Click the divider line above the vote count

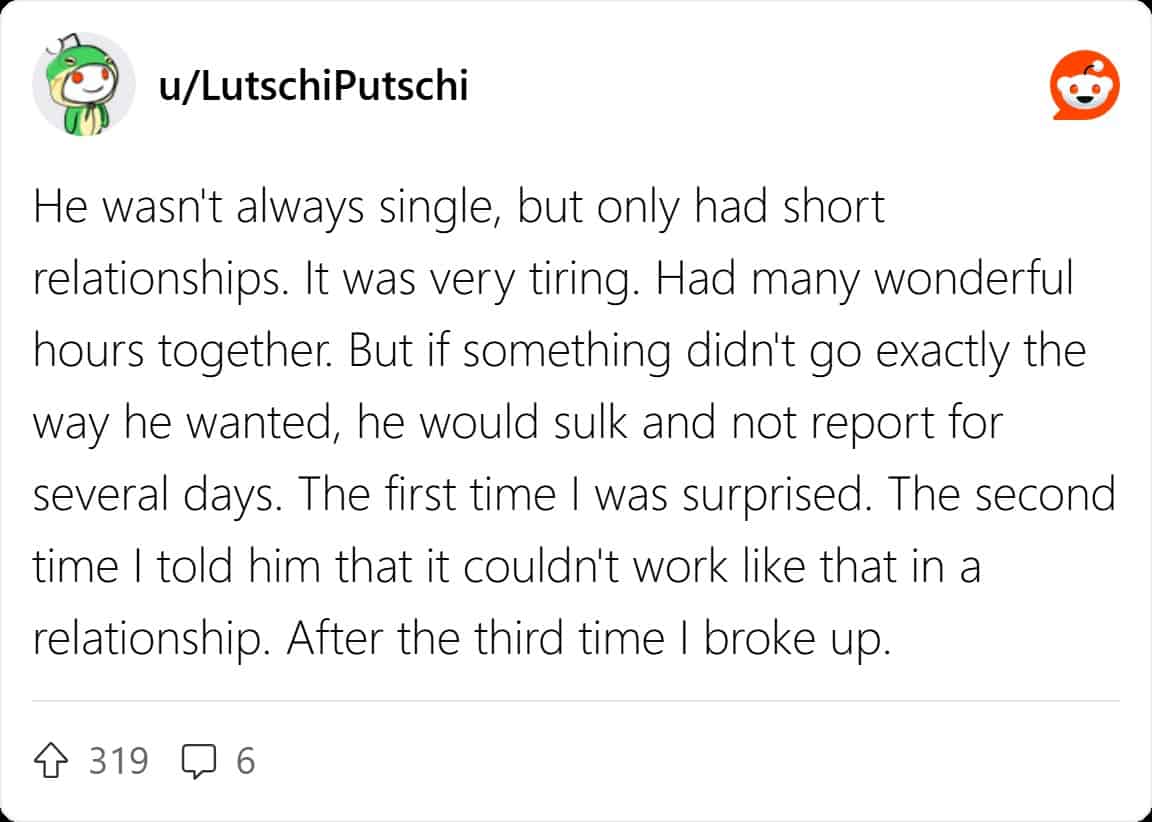point(576,701)
